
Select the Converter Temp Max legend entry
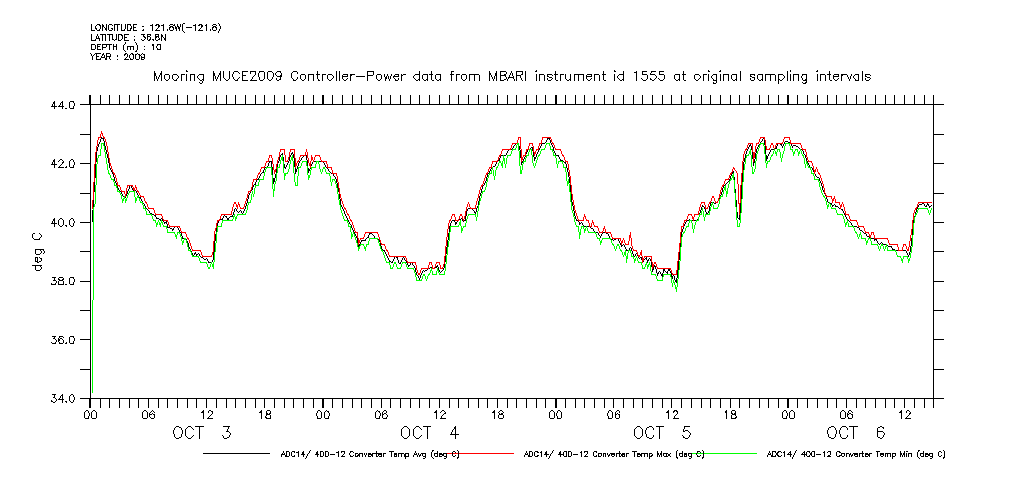click(614, 454)
